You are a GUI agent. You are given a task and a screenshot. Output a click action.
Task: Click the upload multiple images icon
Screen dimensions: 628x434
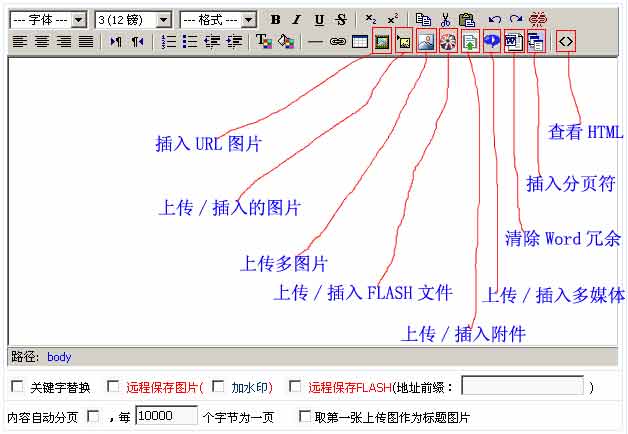[425, 42]
